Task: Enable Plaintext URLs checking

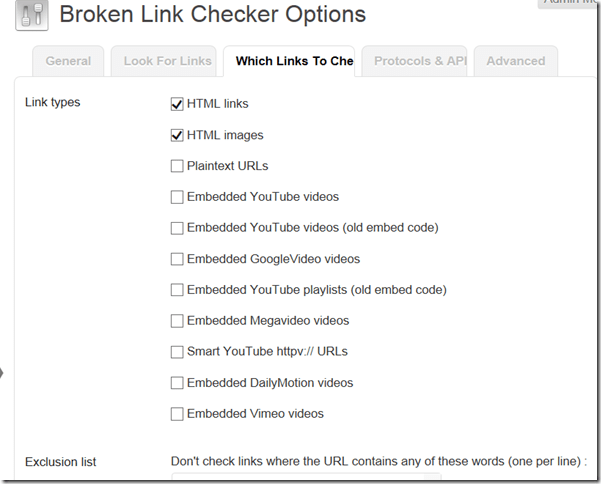Action: [x=177, y=166]
